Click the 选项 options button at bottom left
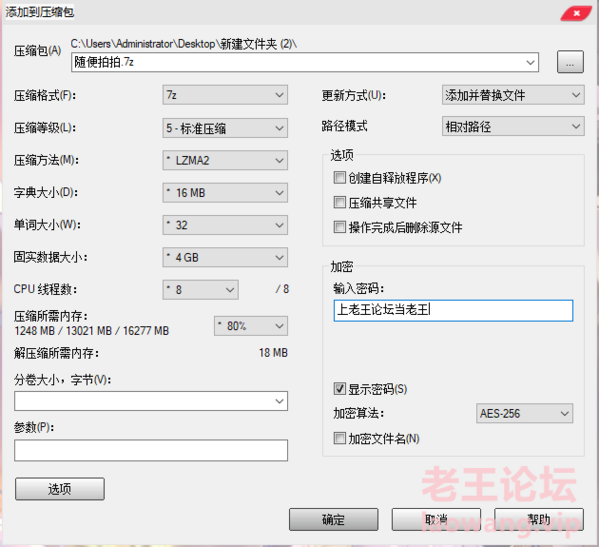The image size is (599, 547). click(60, 489)
